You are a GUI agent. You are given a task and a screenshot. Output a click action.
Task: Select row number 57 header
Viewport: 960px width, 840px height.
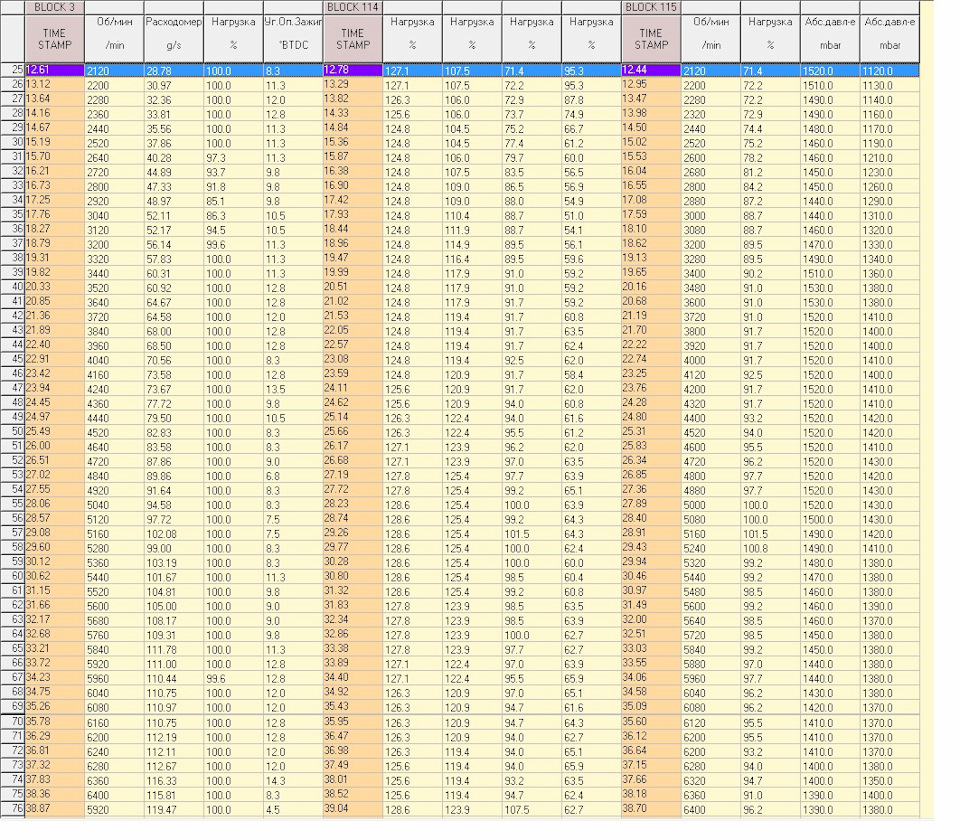point(12,533)
